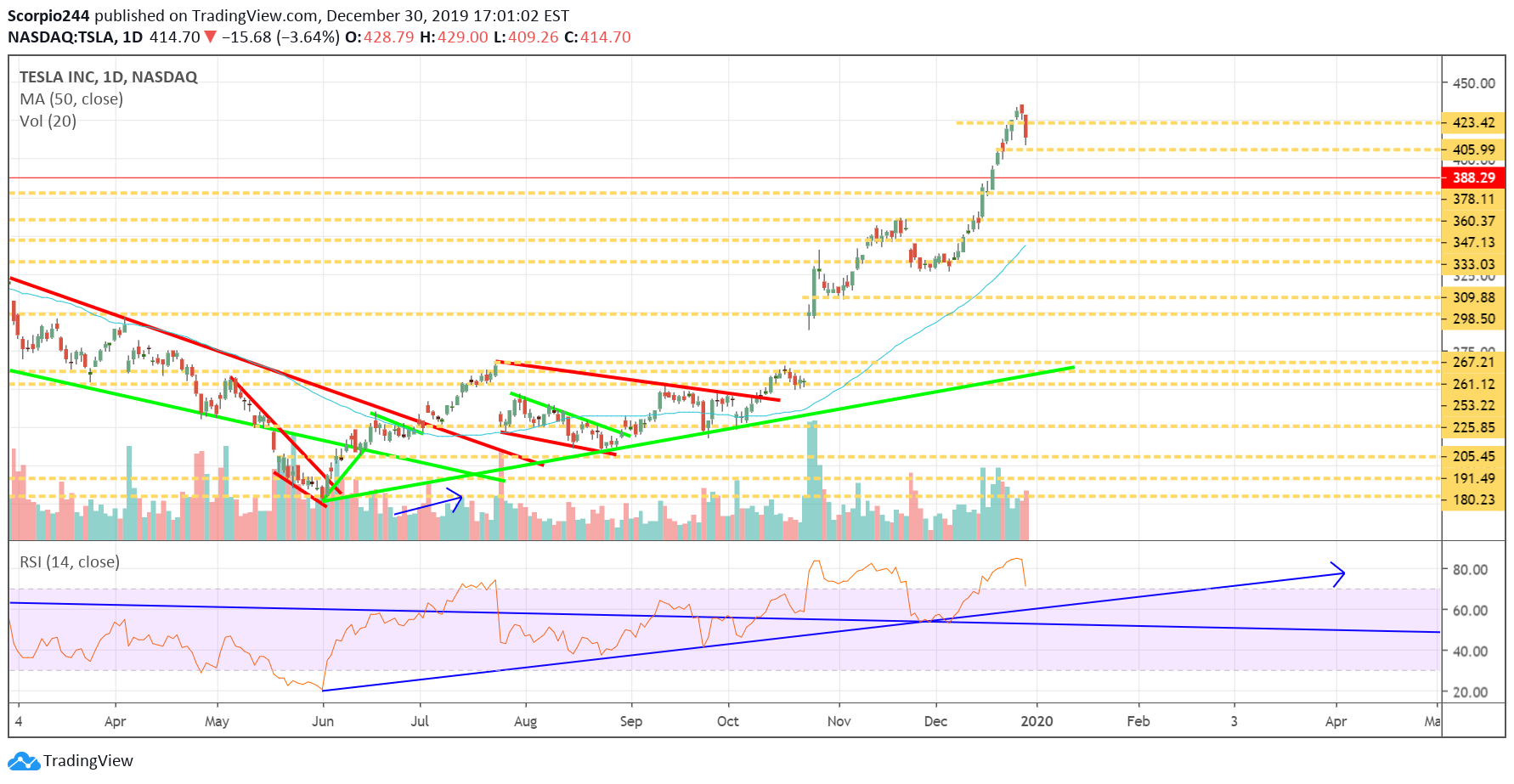Click the 267.21 price level label
The height and width of the screenshot is (784, 1514).
1473,363
